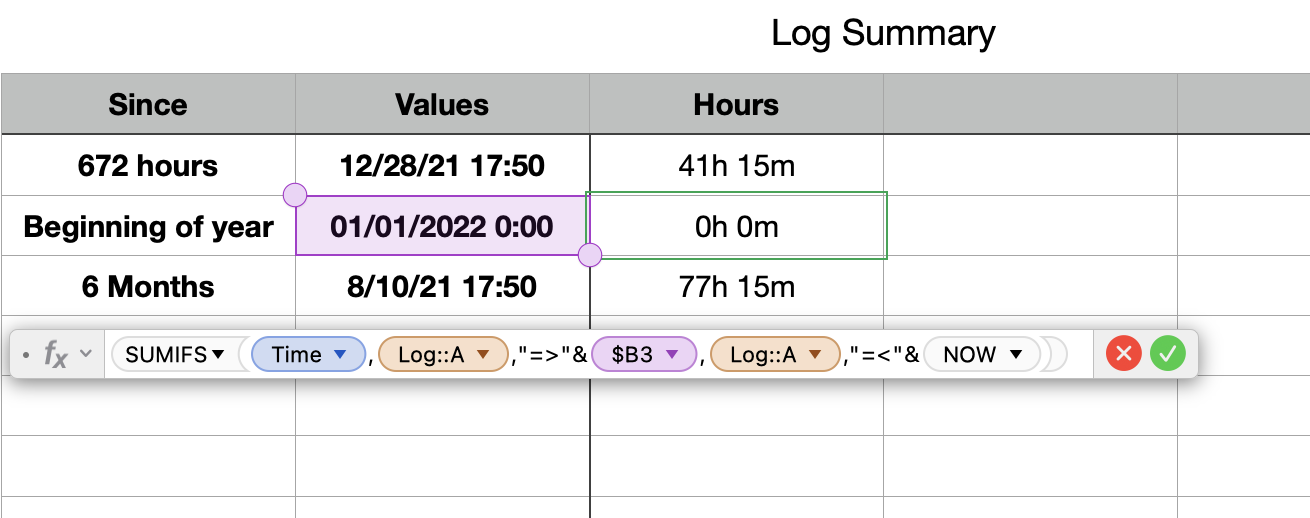Click the top-left selection handle of B3
Viewport: 1310px width, 518px height.
[x=296, y=195]
